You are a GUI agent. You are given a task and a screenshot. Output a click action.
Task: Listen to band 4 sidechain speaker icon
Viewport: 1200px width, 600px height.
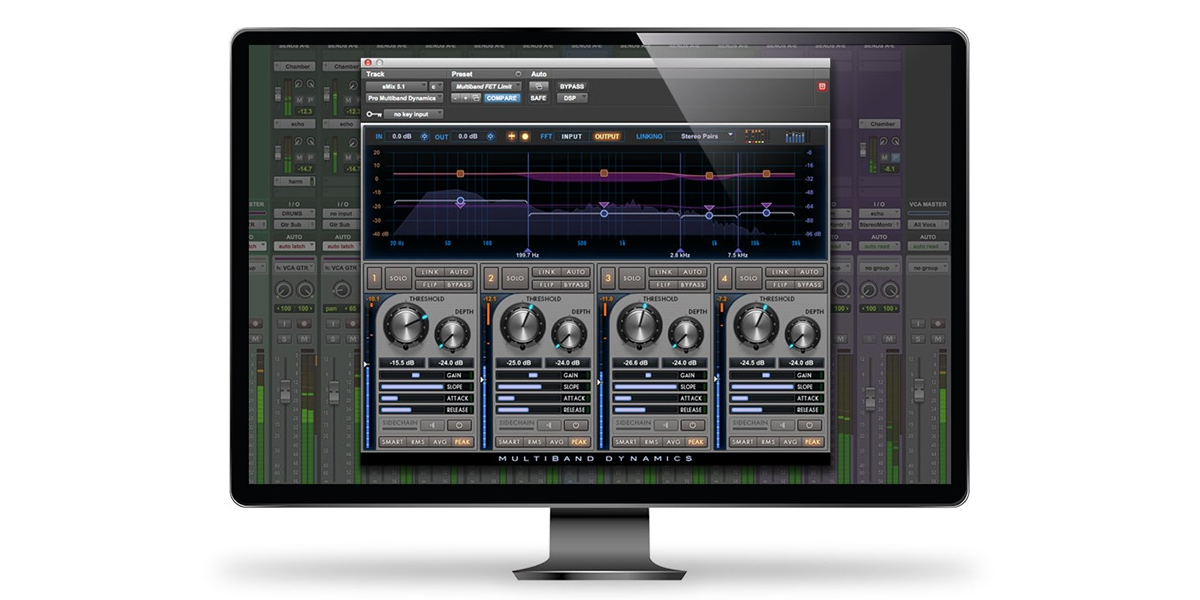point(781,425)
